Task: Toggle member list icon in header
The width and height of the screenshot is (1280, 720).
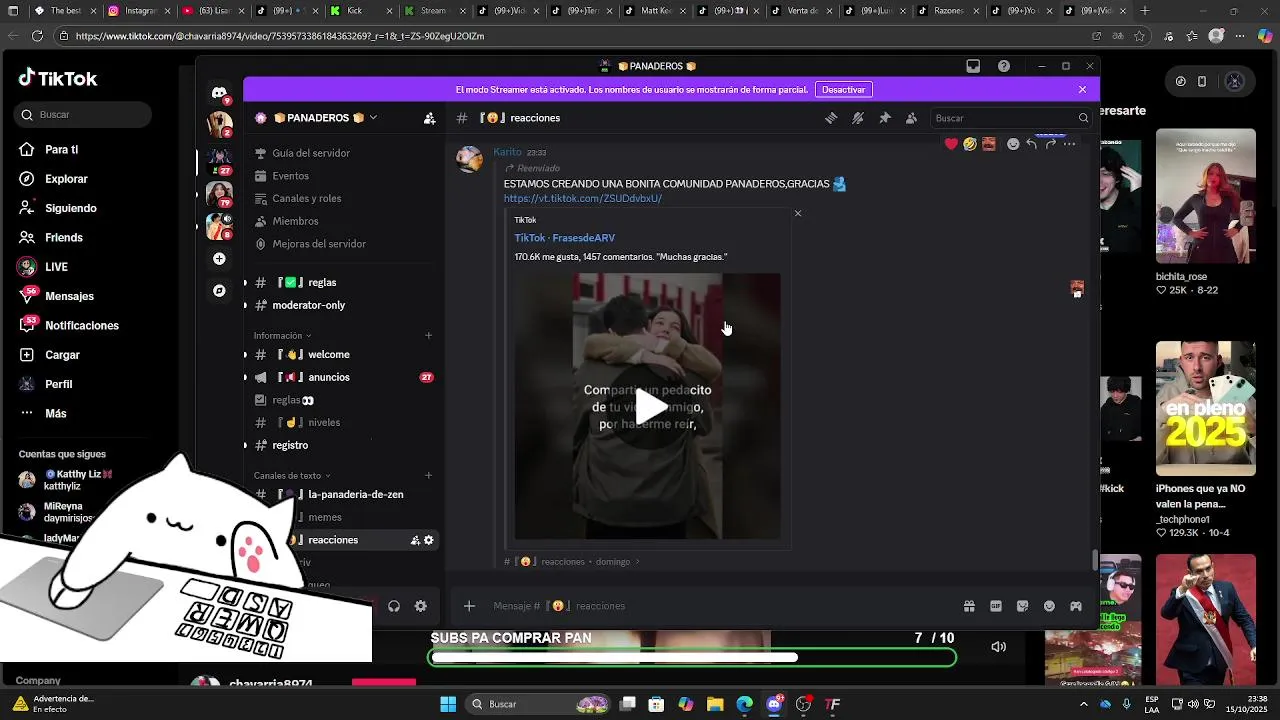Action: pos(911,118)
